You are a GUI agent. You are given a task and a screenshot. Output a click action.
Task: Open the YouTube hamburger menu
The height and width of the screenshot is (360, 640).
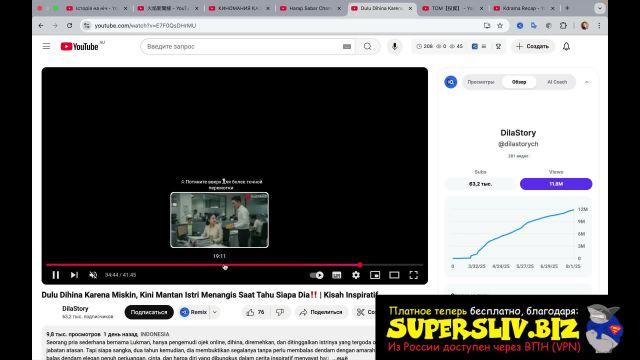click(x=47, y=47)
